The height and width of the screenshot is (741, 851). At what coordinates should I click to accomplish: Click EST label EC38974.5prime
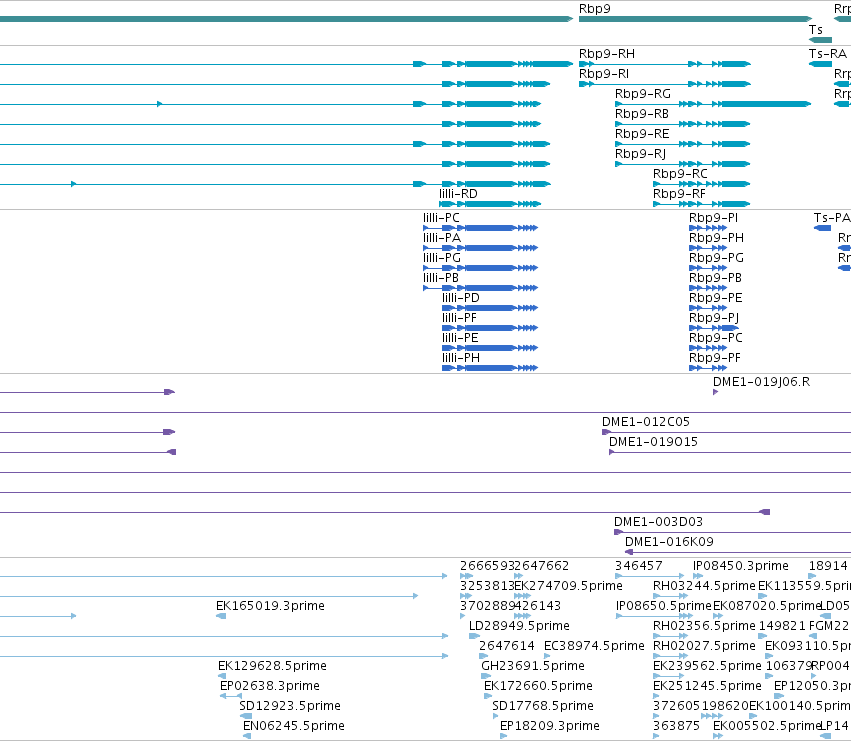click(x=594, y=646)
